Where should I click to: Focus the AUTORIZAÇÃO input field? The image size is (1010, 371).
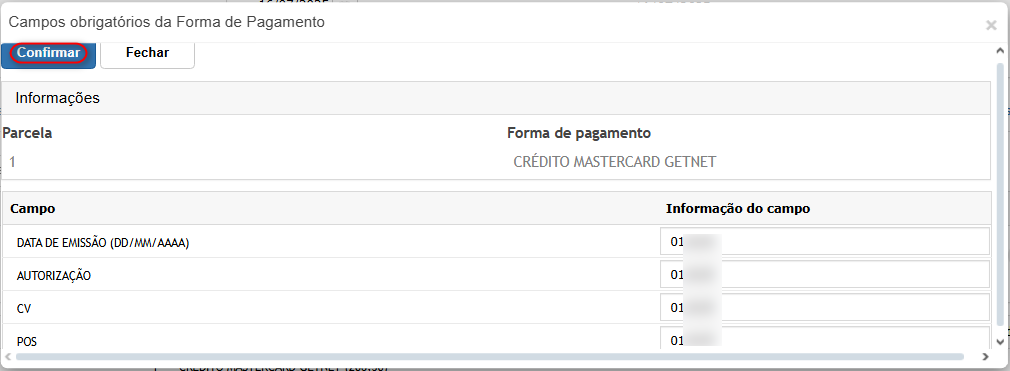tap(824, 274)
